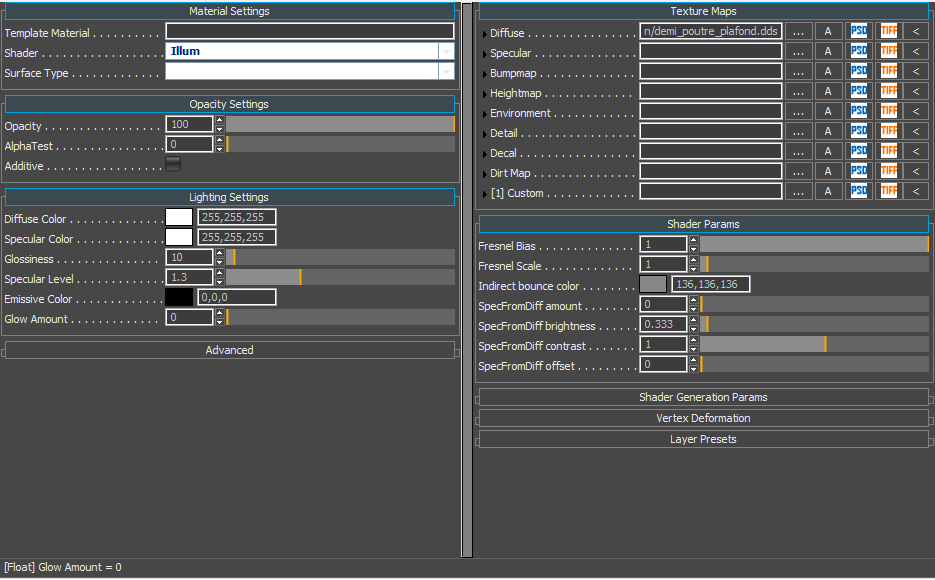Viewport: 935px width, 580px height.
Task: Browse for the [1] Custom texture
Action: [x=800, y=192]
